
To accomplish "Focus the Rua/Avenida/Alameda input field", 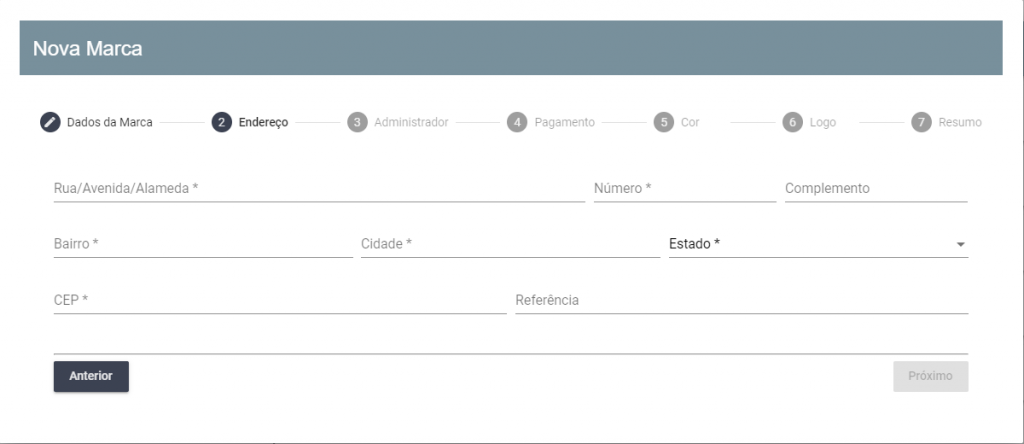I will 319,188.
